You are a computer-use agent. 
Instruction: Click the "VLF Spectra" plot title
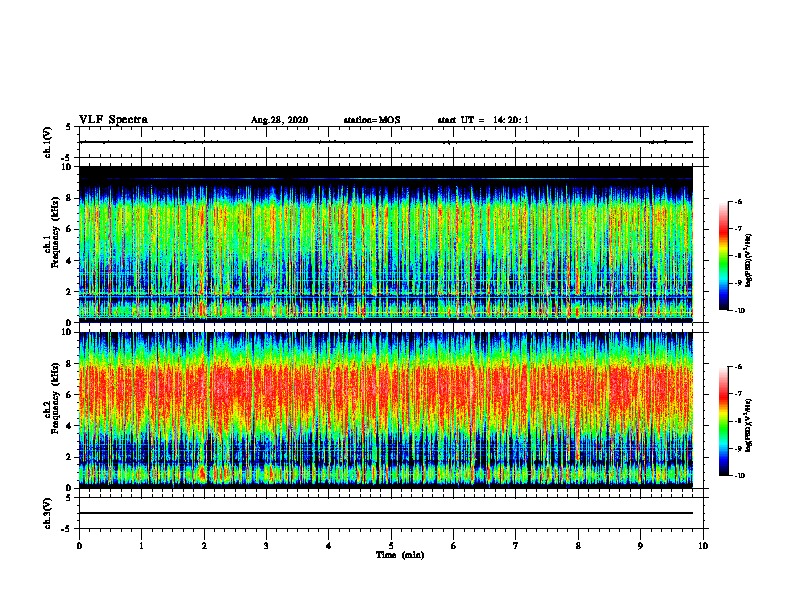[x=113, y=120]
